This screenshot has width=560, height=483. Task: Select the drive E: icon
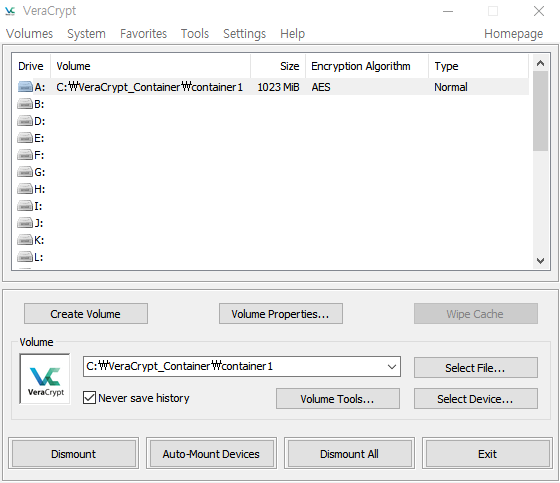[x=25, y=138]
